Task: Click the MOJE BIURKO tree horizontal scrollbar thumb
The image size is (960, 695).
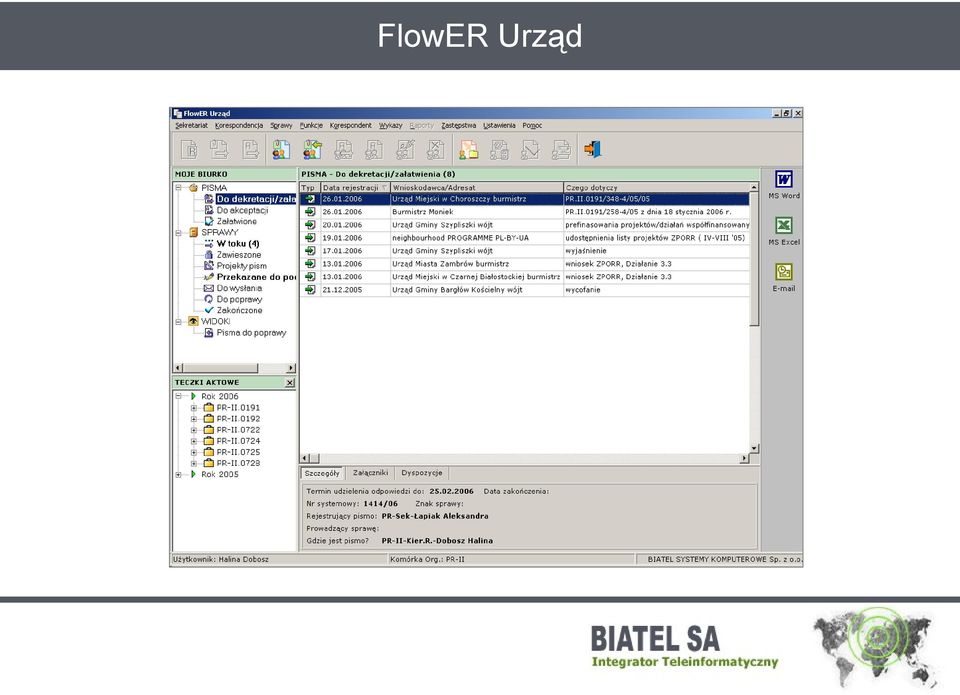Action: click(220, 368)
